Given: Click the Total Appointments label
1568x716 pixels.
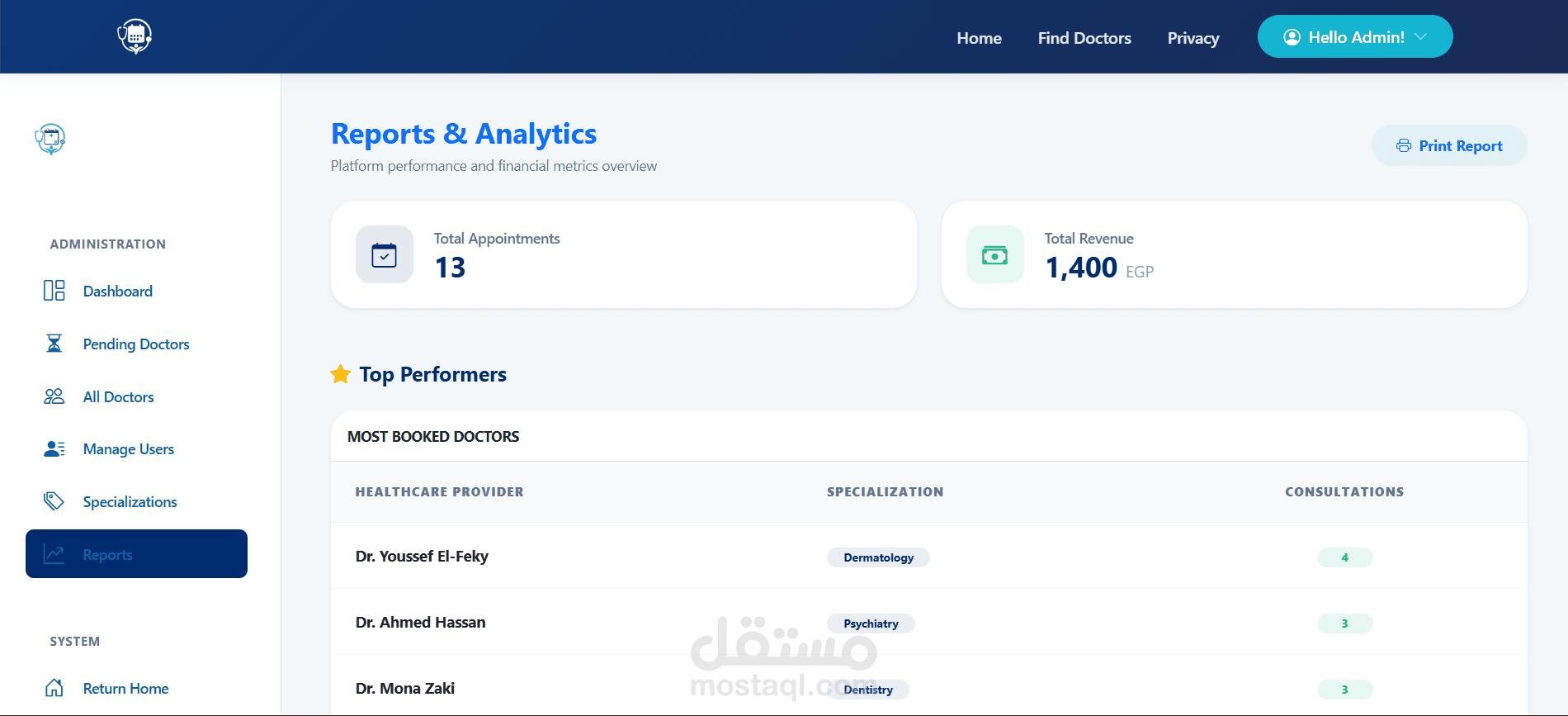Looking at the screenshot, I should pyautogui.click(x=497, y=239).
